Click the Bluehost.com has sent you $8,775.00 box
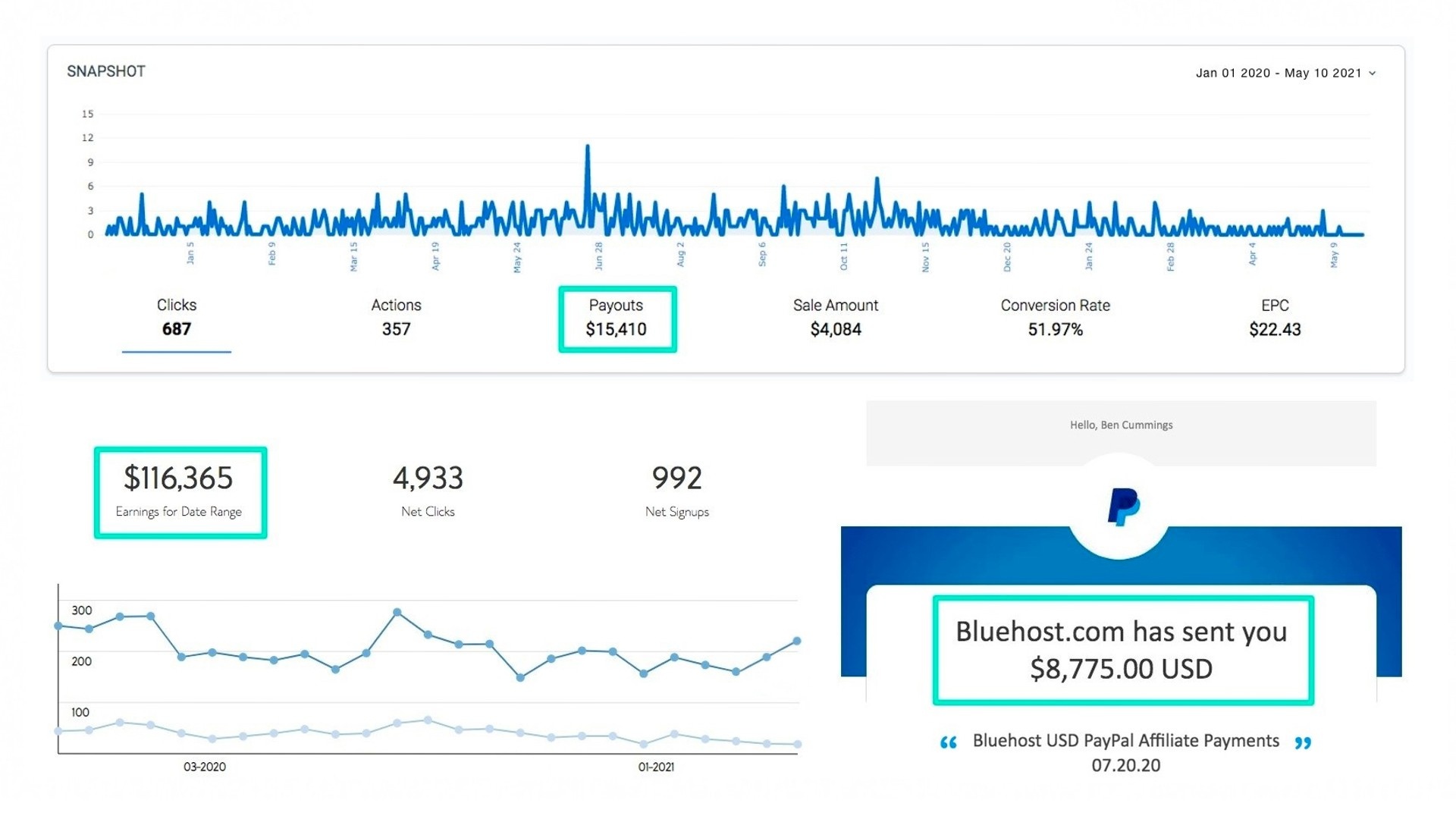 (1122, 650)
